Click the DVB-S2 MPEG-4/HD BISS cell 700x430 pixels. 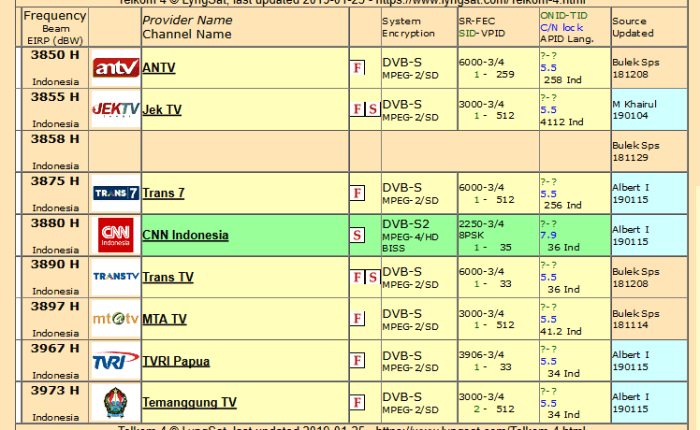pyautogui.click(x=419, y=235)
